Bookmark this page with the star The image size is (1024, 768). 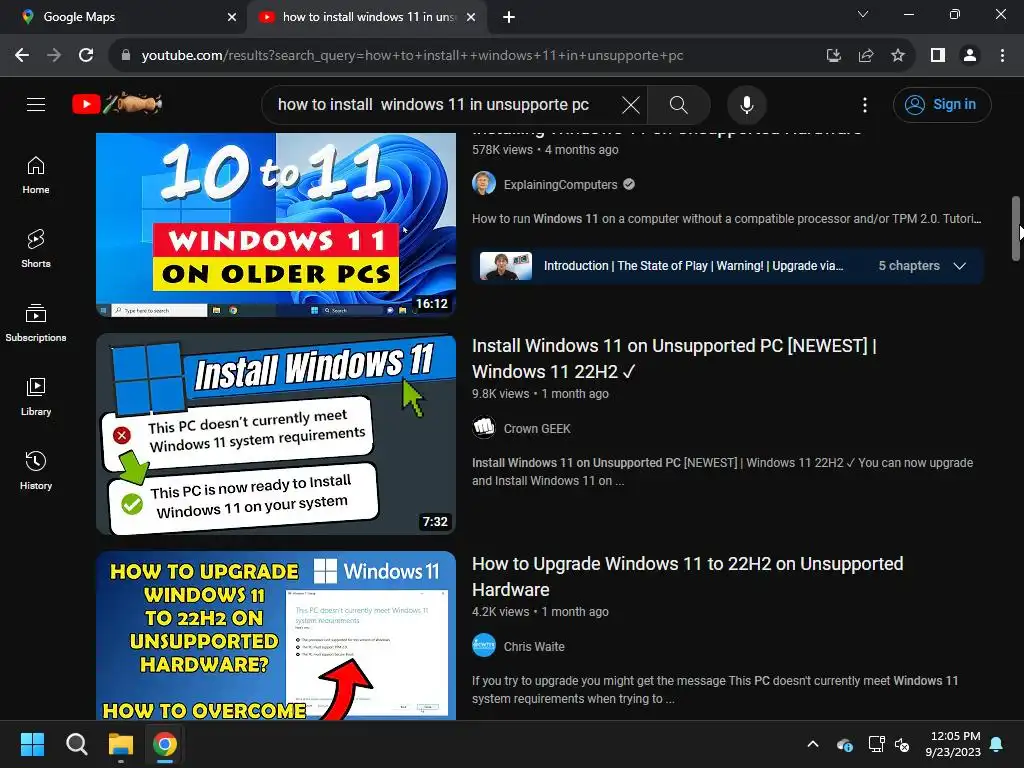(x=898, y=56)
